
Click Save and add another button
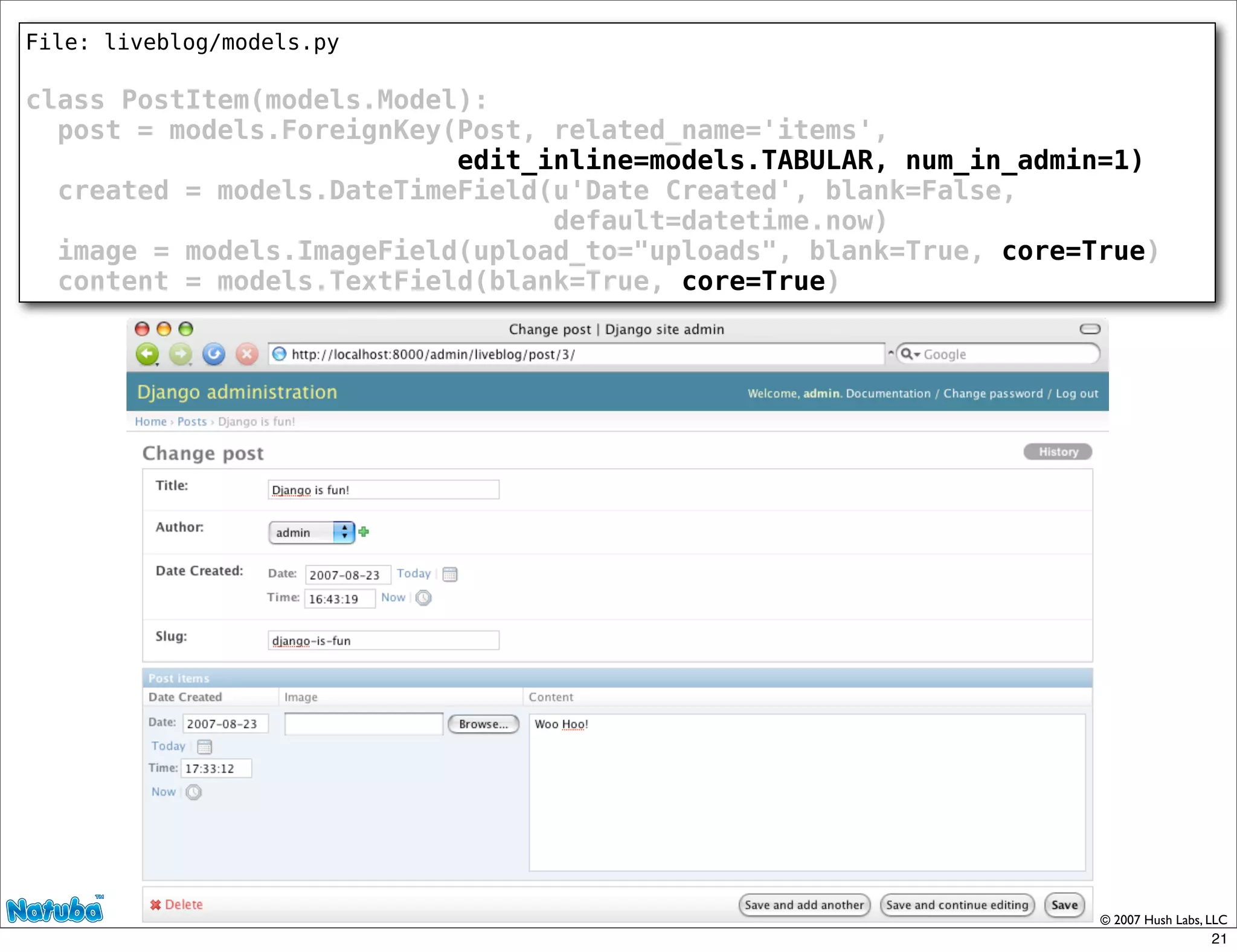805,905
